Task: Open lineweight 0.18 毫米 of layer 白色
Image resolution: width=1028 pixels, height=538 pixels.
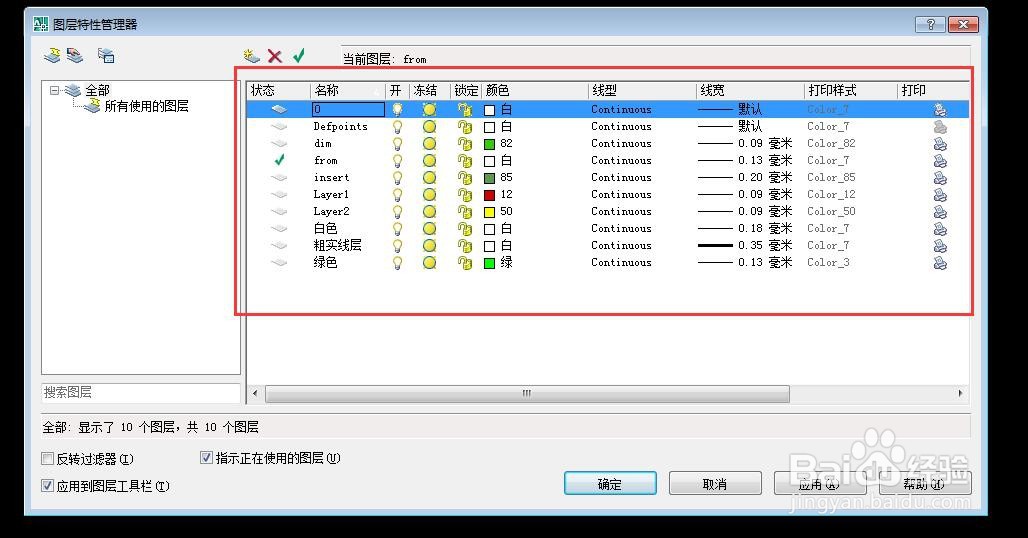Action: (745, 229)
